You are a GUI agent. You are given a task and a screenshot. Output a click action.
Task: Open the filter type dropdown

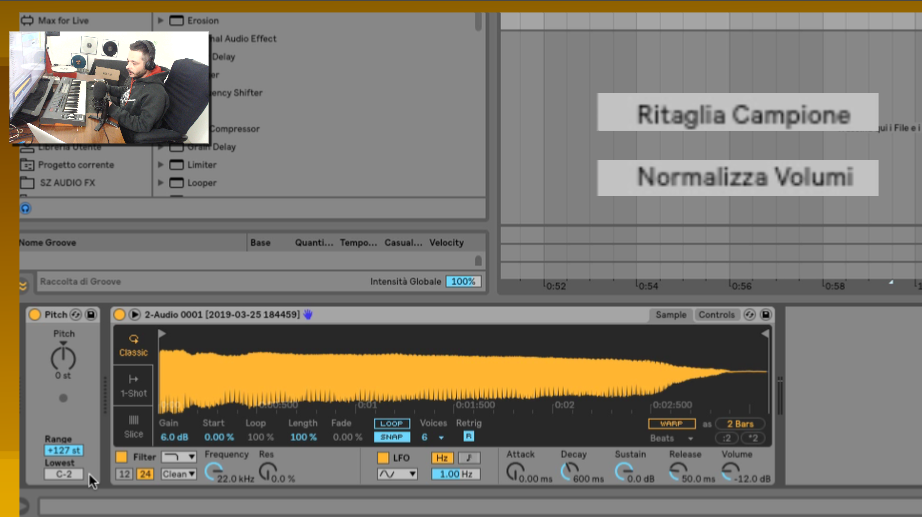click(179, 457)
